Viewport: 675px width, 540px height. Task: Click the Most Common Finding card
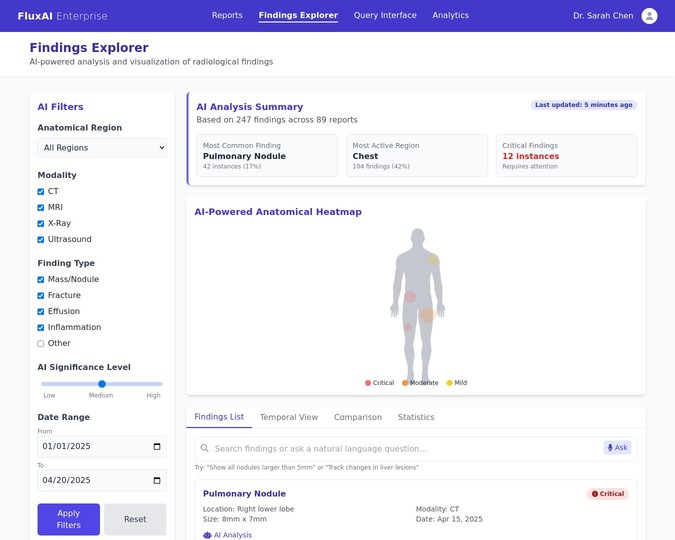coord(267,155)
